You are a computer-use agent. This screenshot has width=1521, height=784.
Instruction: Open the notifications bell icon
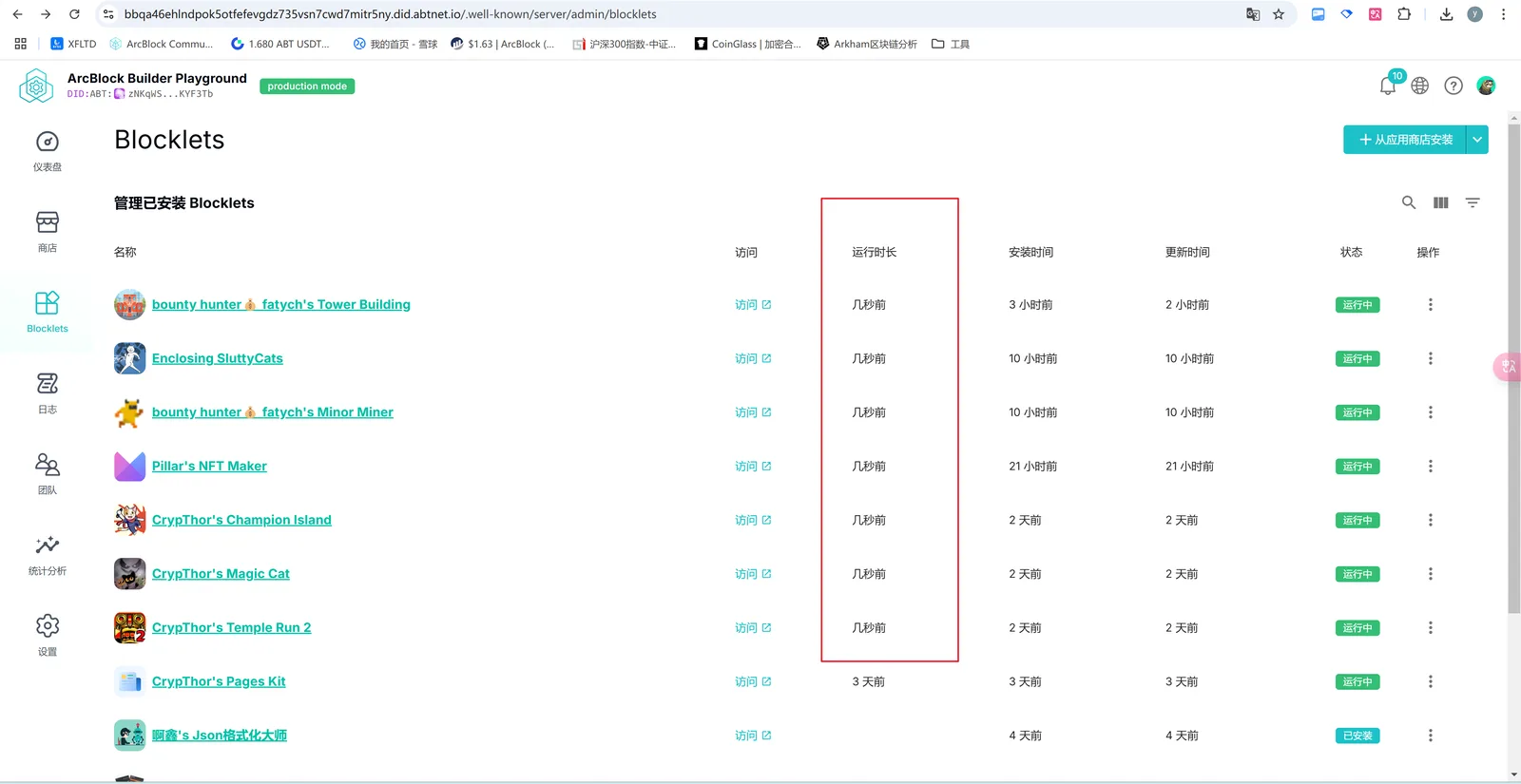tap(1388, 86)
